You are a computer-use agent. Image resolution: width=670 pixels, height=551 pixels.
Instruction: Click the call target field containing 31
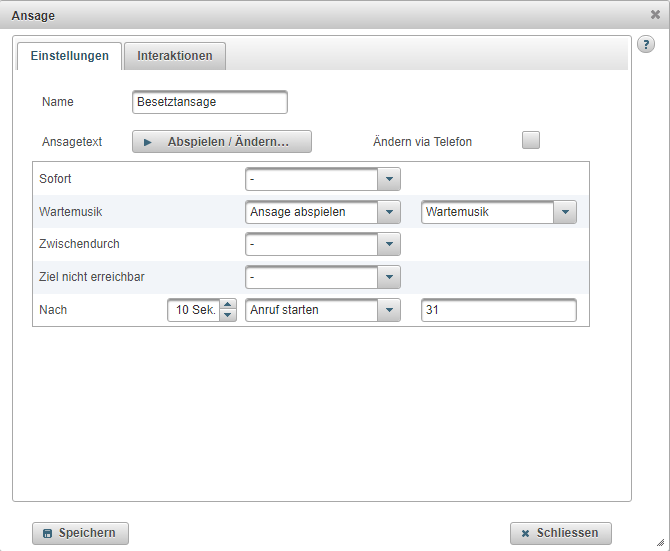499,310
